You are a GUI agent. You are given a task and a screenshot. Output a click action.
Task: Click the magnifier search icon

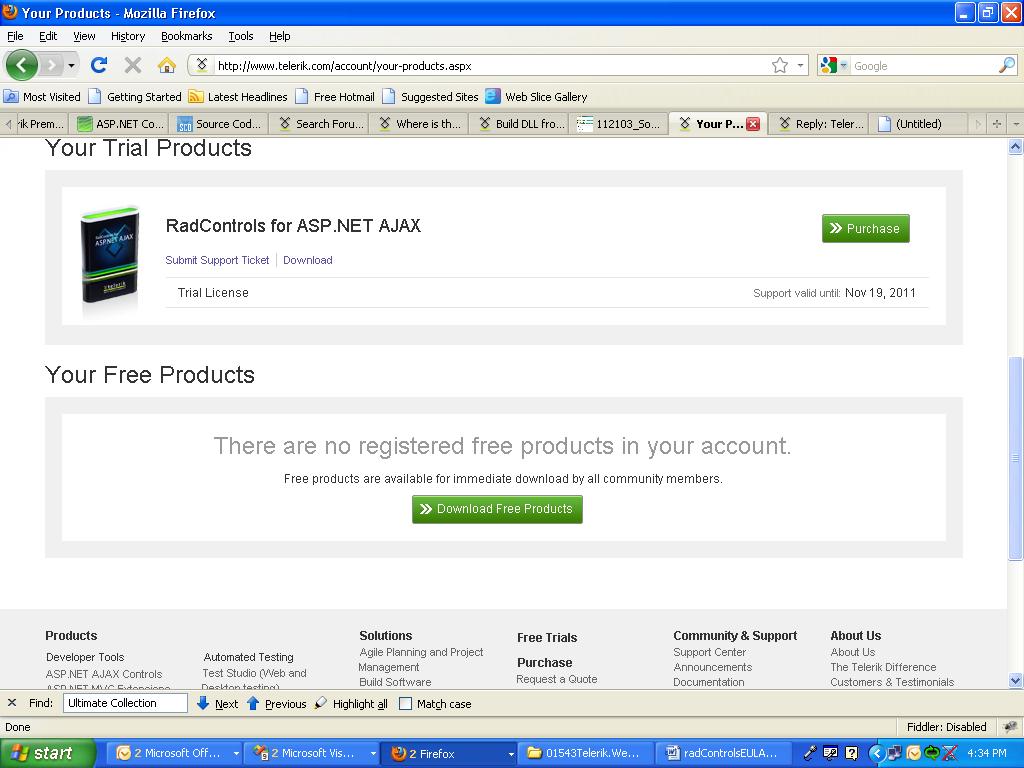click(1007, 65)
